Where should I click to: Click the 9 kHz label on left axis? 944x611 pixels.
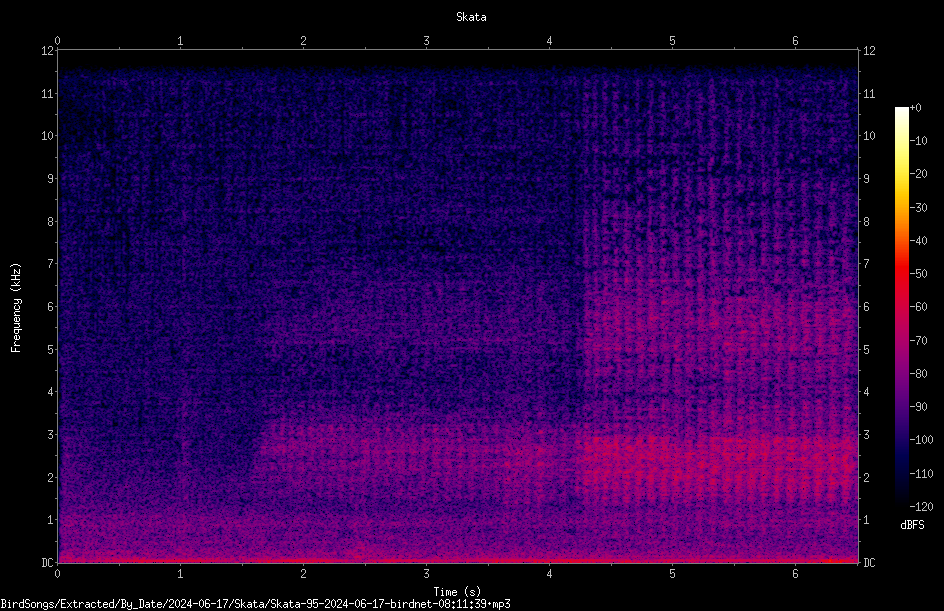(x=51, y=178)
